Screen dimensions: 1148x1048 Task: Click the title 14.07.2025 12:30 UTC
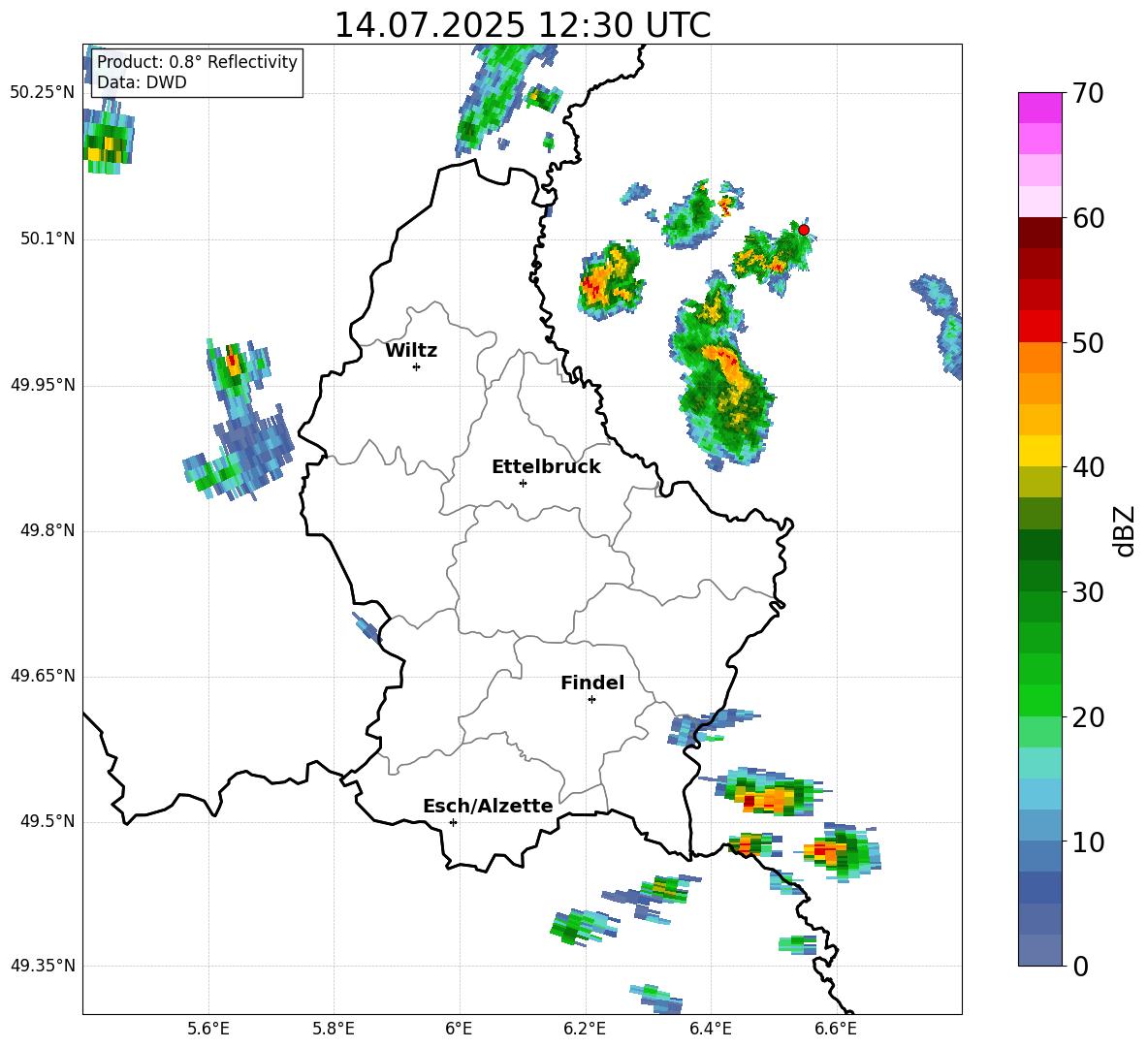[x=522, y=25]
